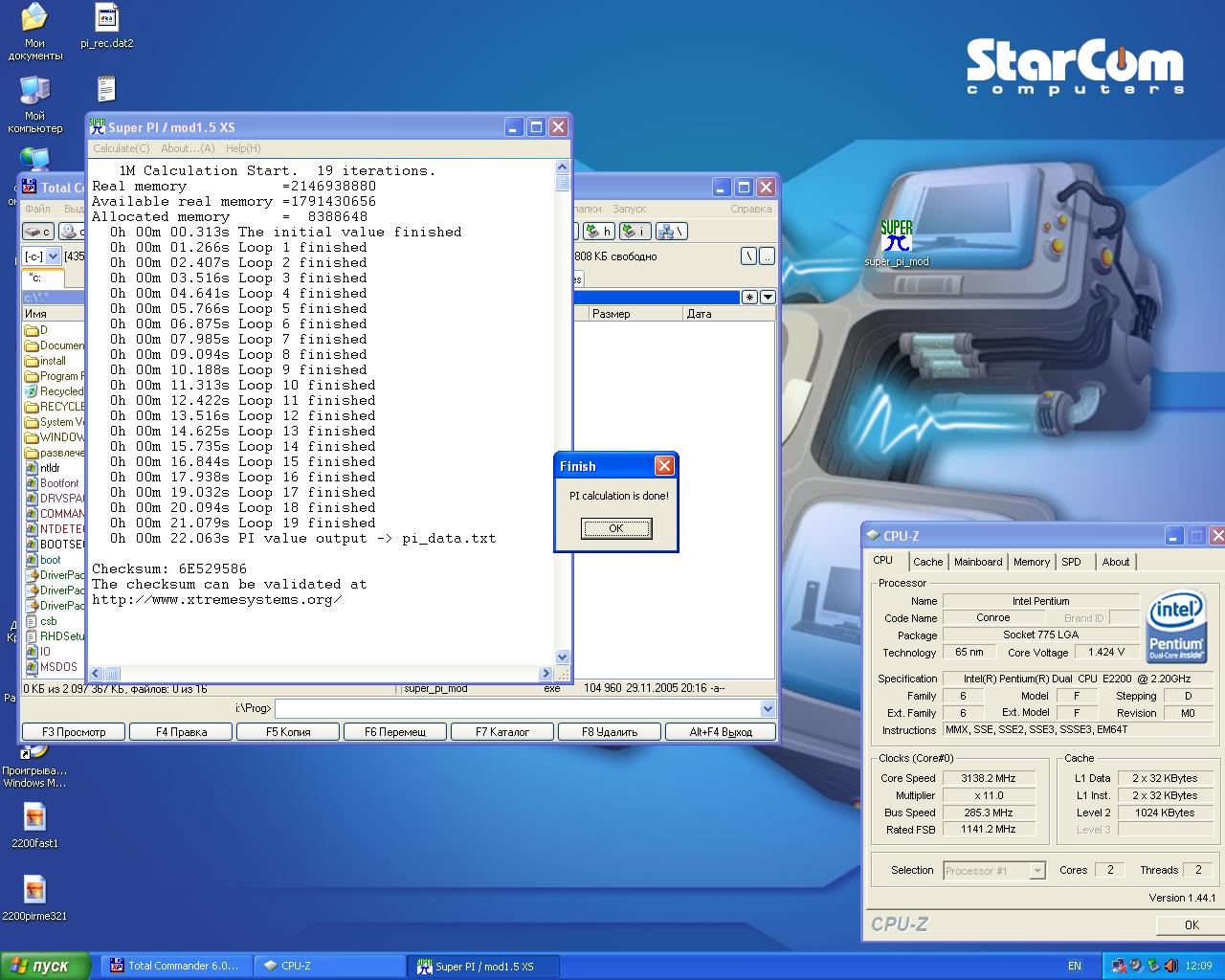Click the drive h button in Total Commander
Viewport: 1225px width, 980px height.
tap(598, 231)
